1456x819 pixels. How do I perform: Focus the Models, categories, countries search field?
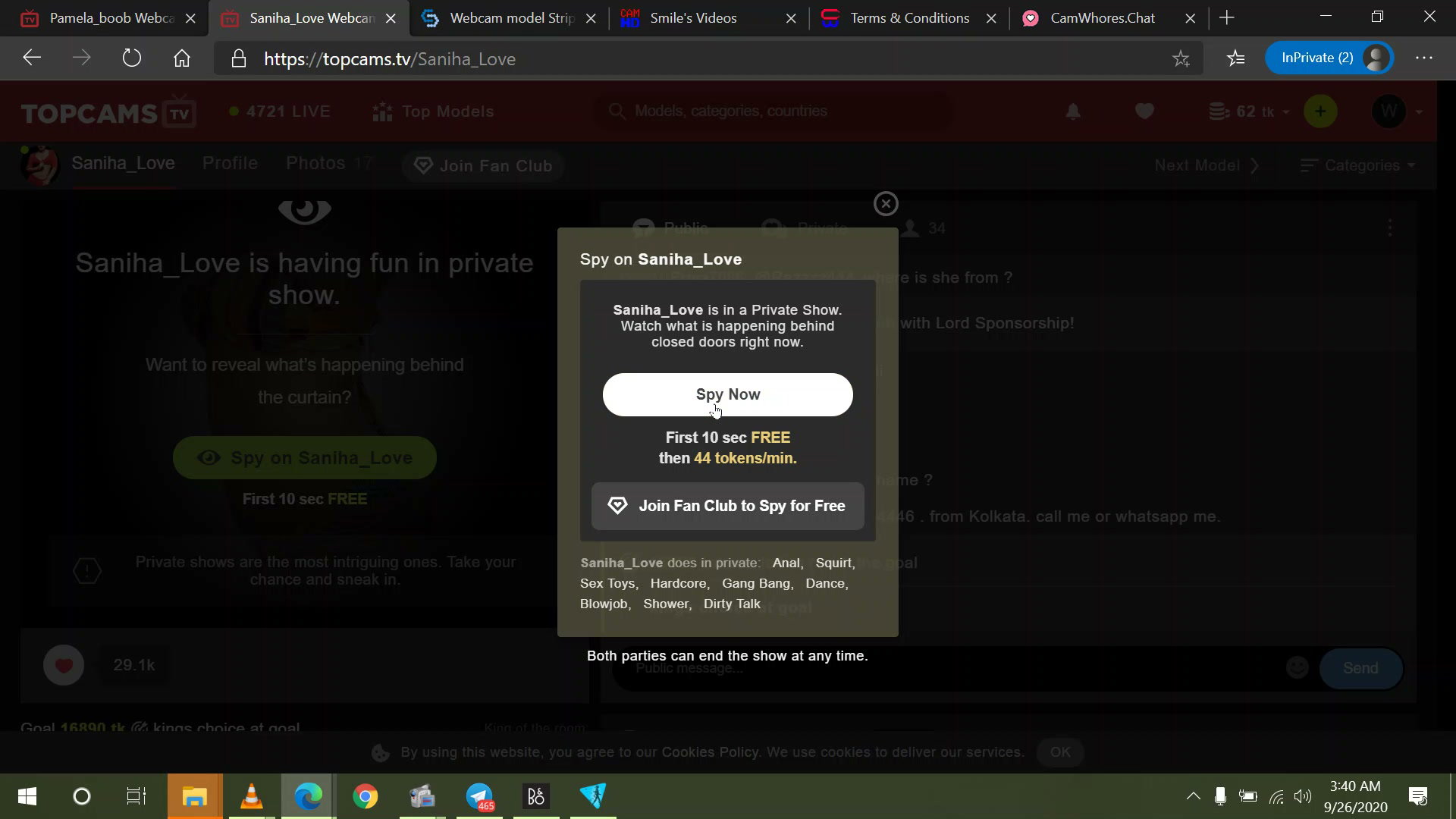coord(773,111)
